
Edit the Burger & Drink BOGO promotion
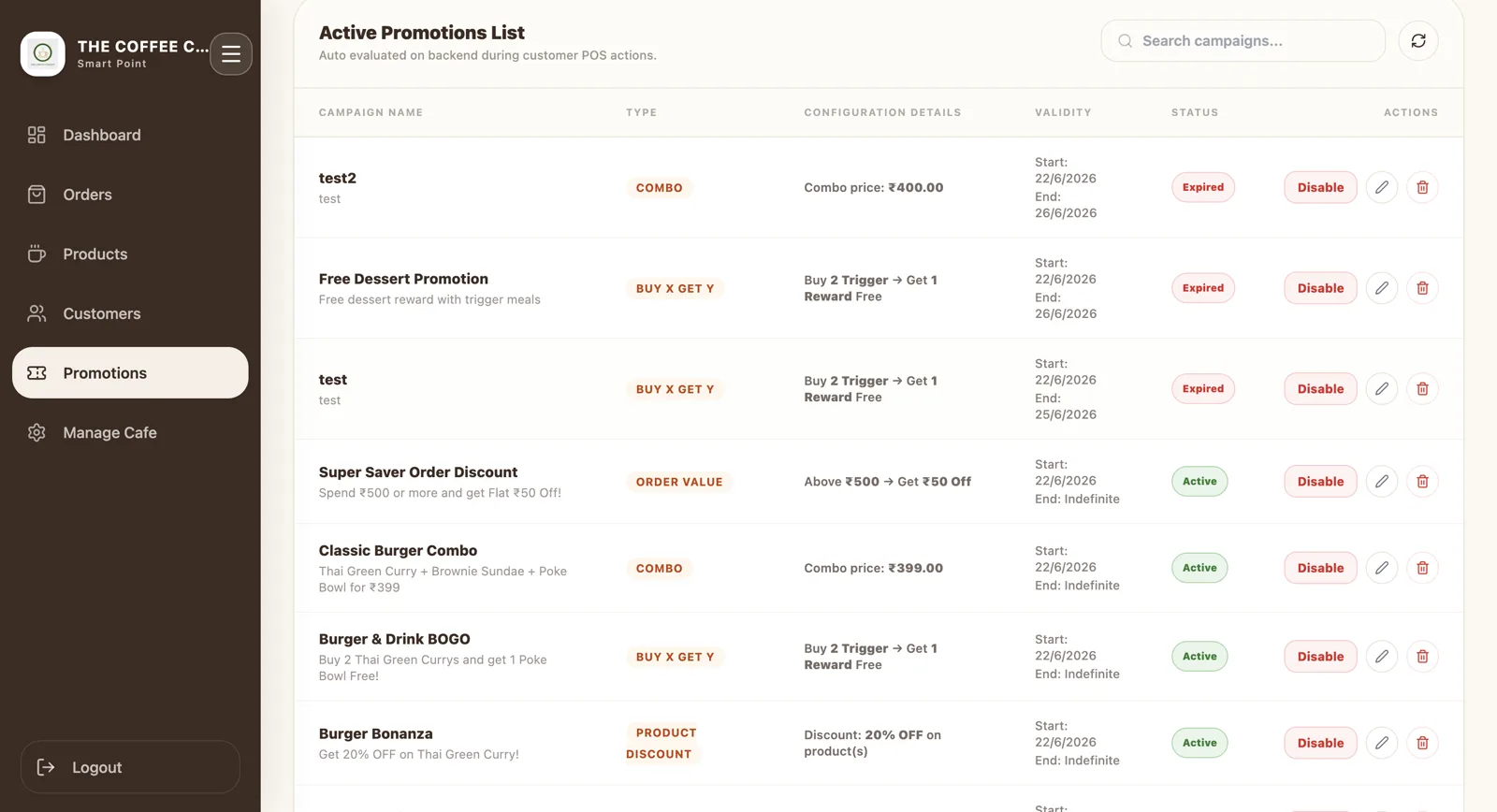(x=1382, y=657)
